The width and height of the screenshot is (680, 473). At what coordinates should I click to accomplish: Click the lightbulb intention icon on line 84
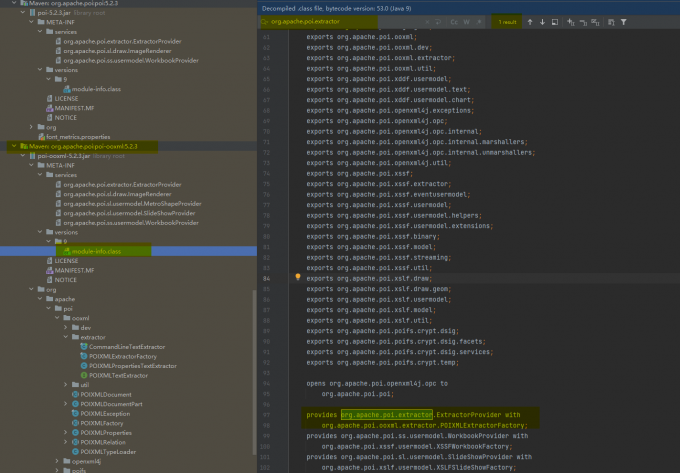pyautogui.click(x=298, y=277)
